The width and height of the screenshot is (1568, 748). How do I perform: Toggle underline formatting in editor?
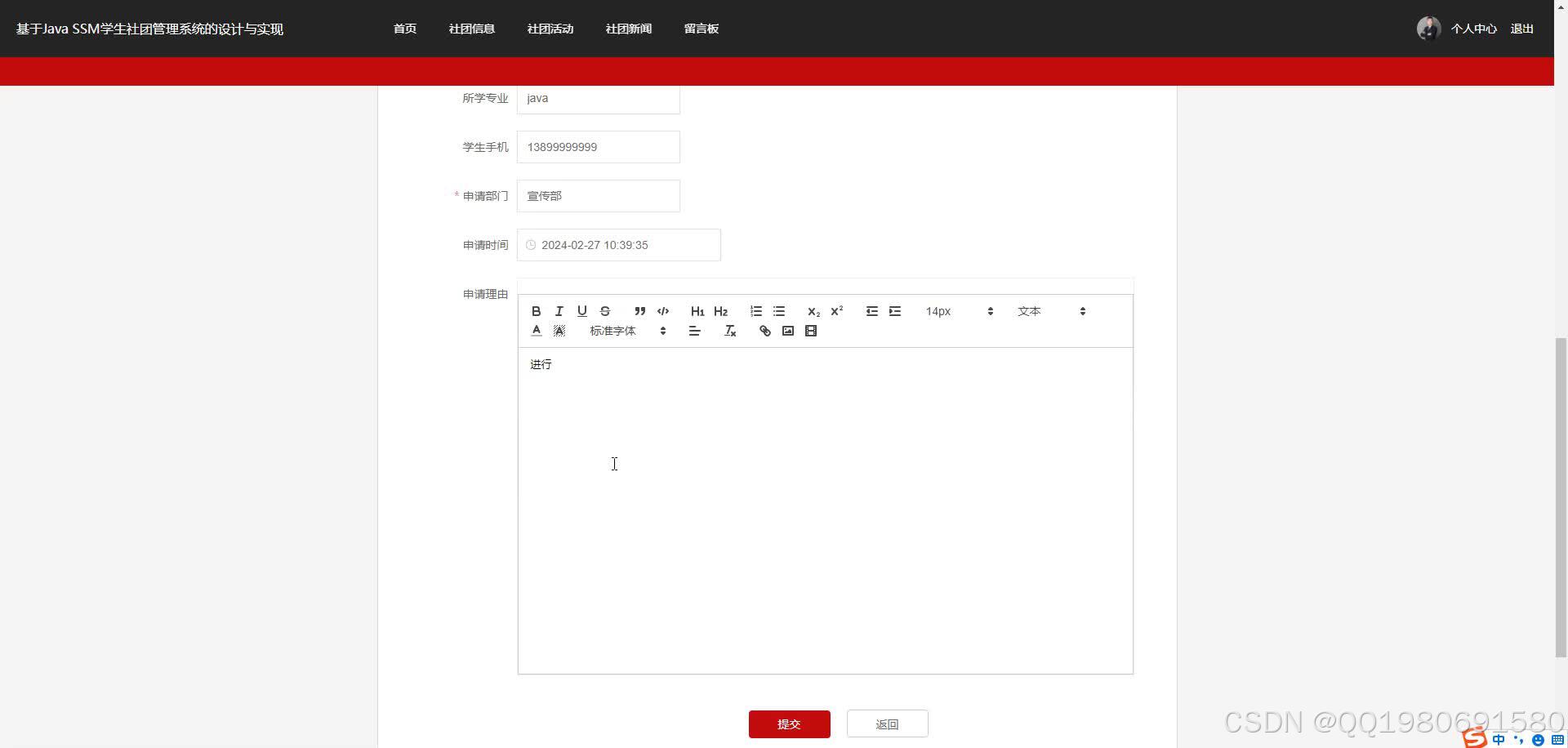(581, 311)
